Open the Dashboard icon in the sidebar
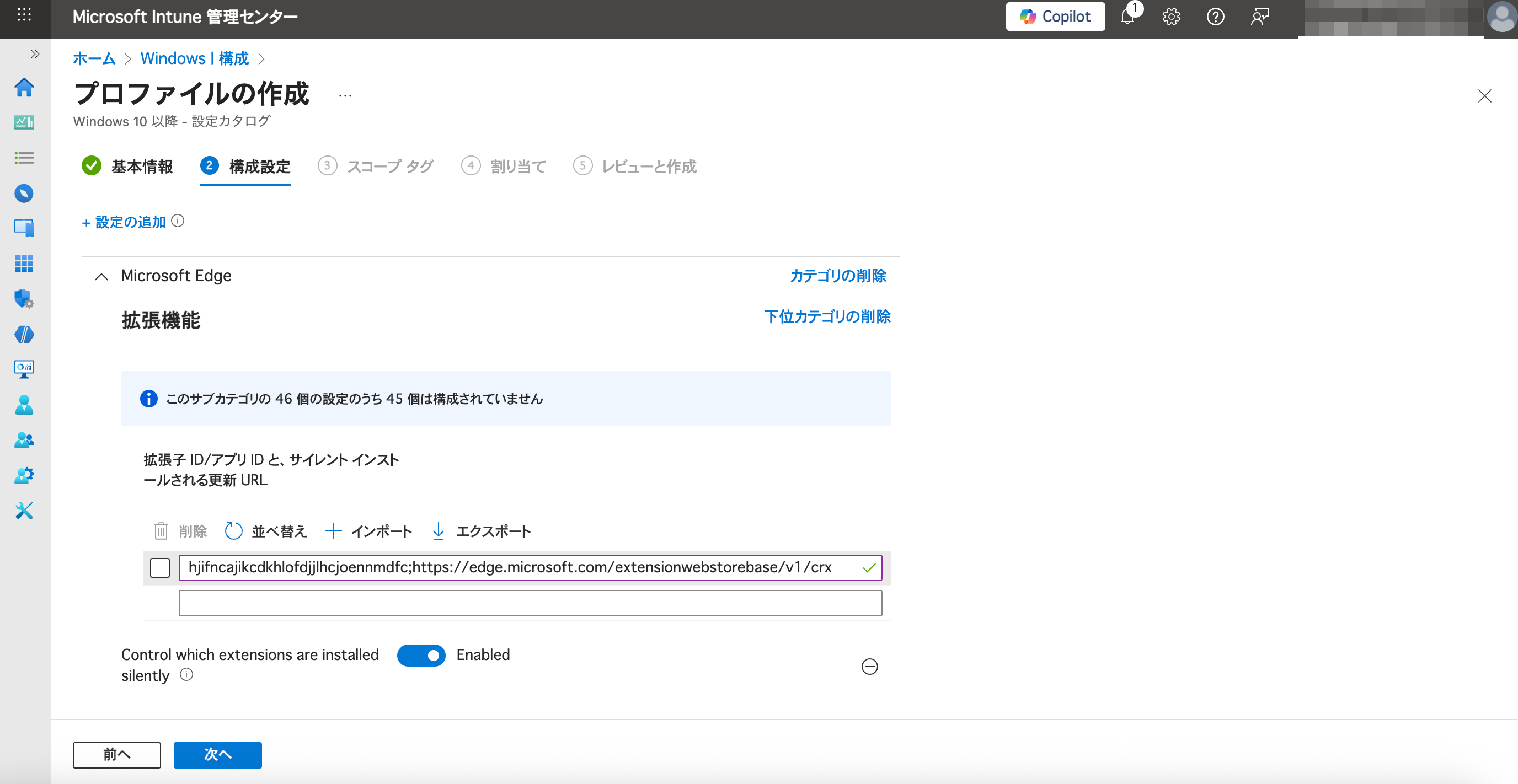 pos(24,122)
